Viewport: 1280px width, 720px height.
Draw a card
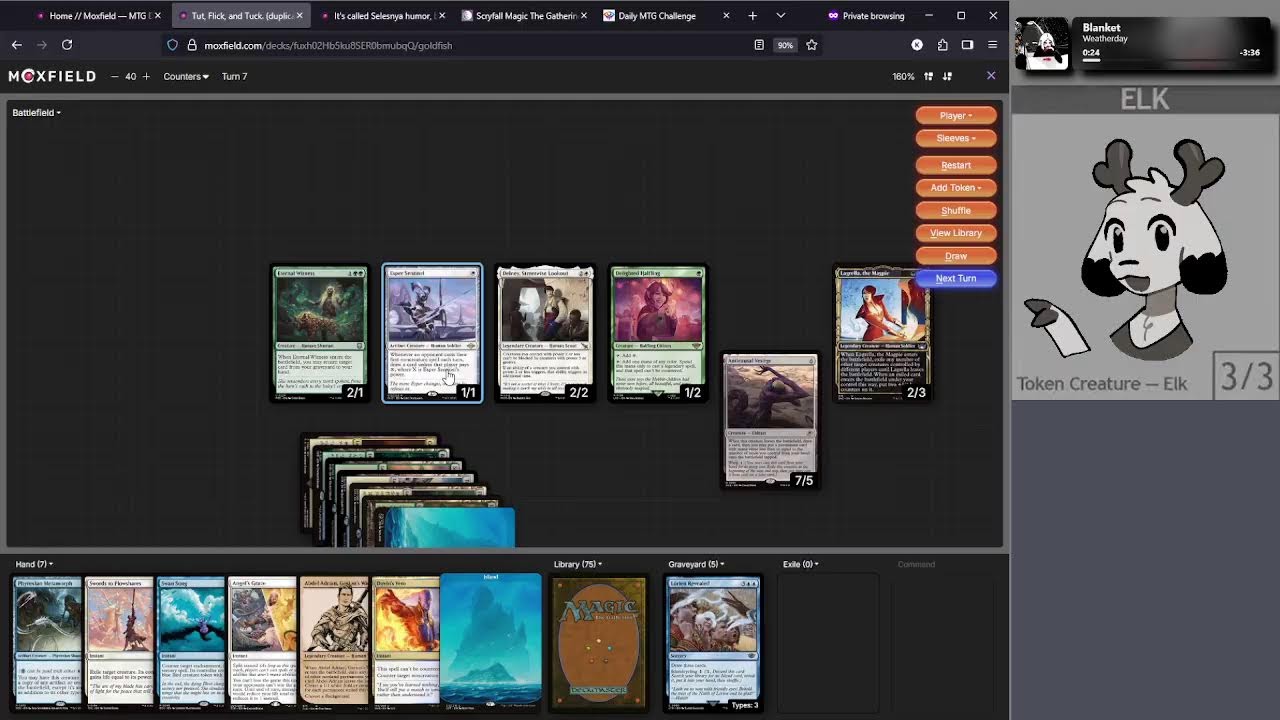pyautogui.click(x=956, y=256)
